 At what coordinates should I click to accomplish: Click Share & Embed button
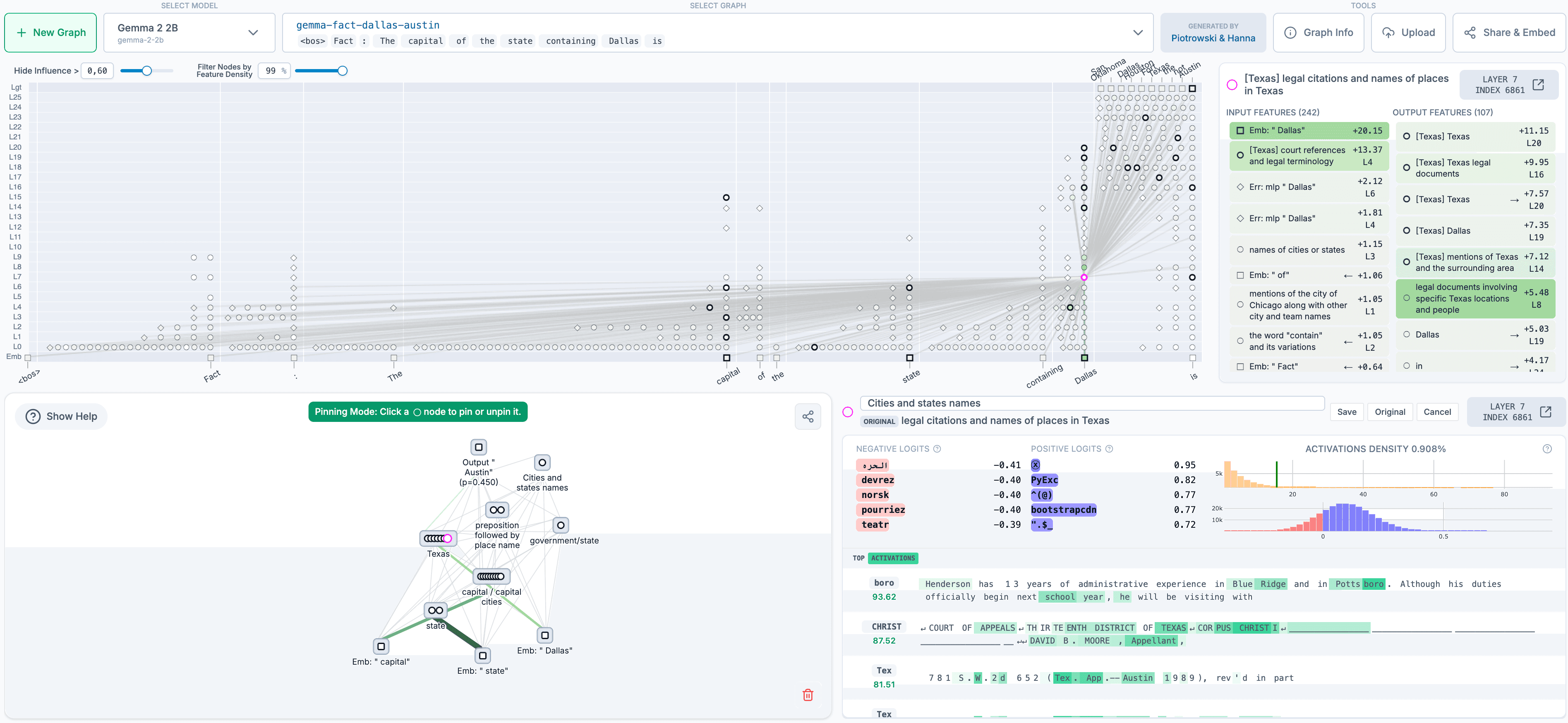click(1509, 33)
